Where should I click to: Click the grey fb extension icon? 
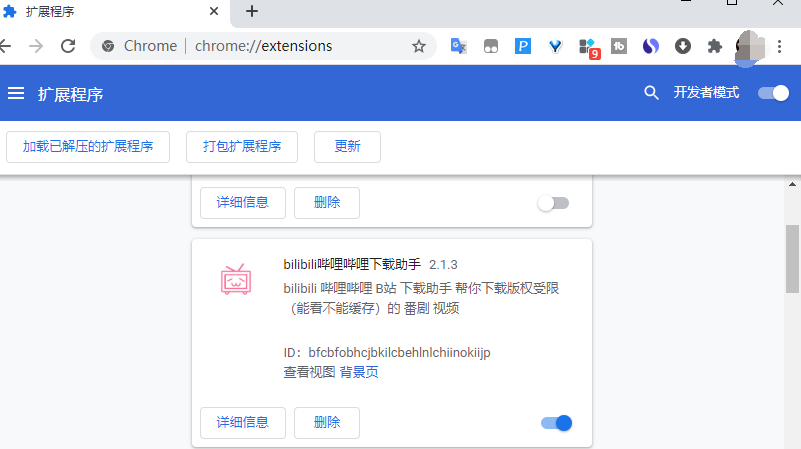(619, 46)
